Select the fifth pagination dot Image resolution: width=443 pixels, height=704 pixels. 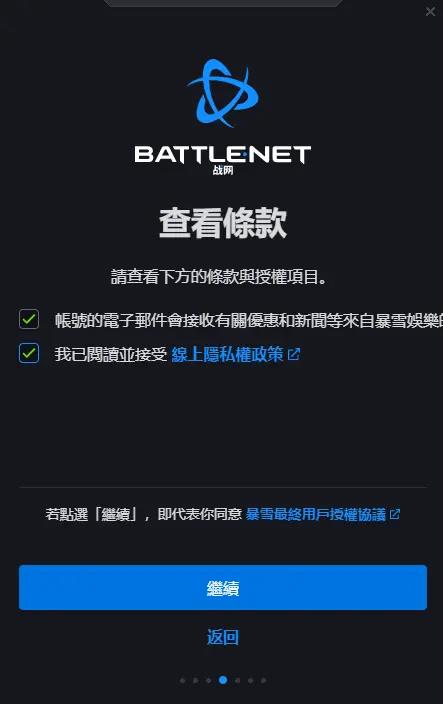pyautogui.click(x=237, y=680)
